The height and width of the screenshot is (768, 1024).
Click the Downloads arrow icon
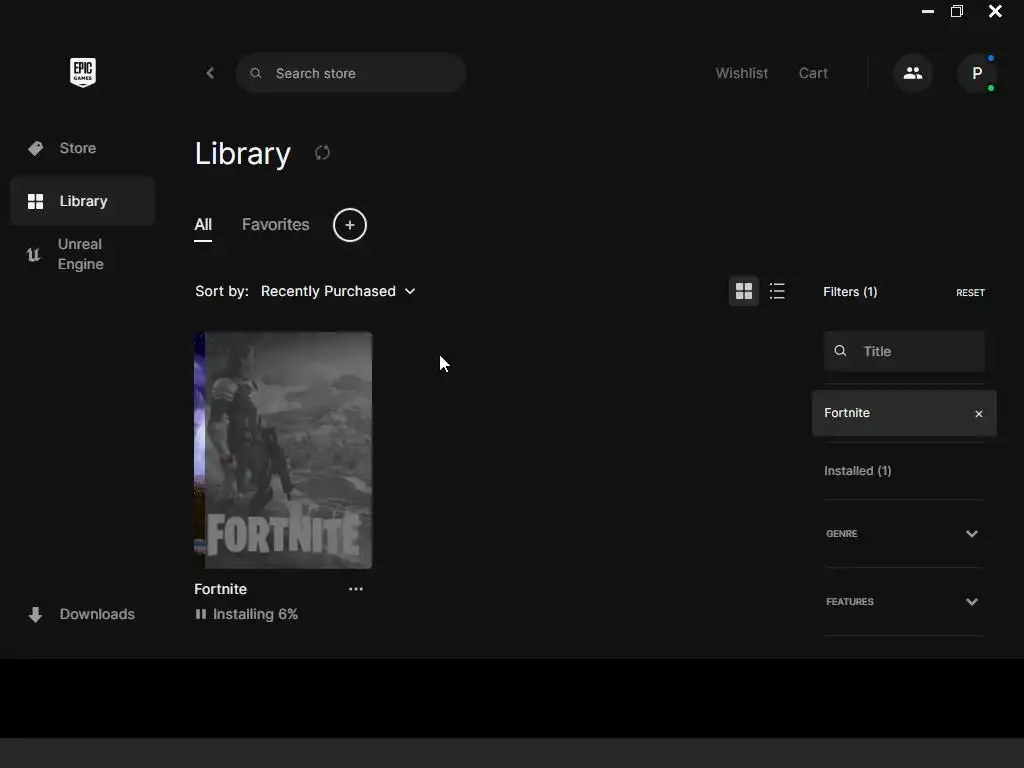click(x=35, y=615)
